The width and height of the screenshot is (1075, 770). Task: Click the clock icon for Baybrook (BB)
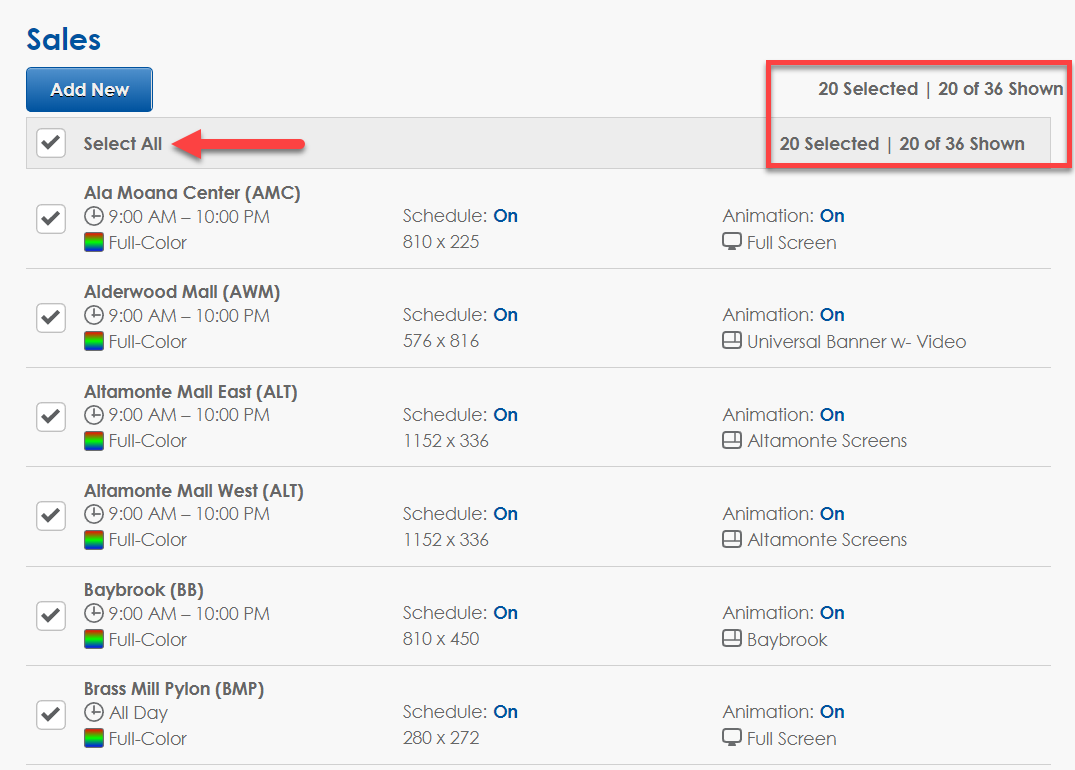[x=94, y=614]
